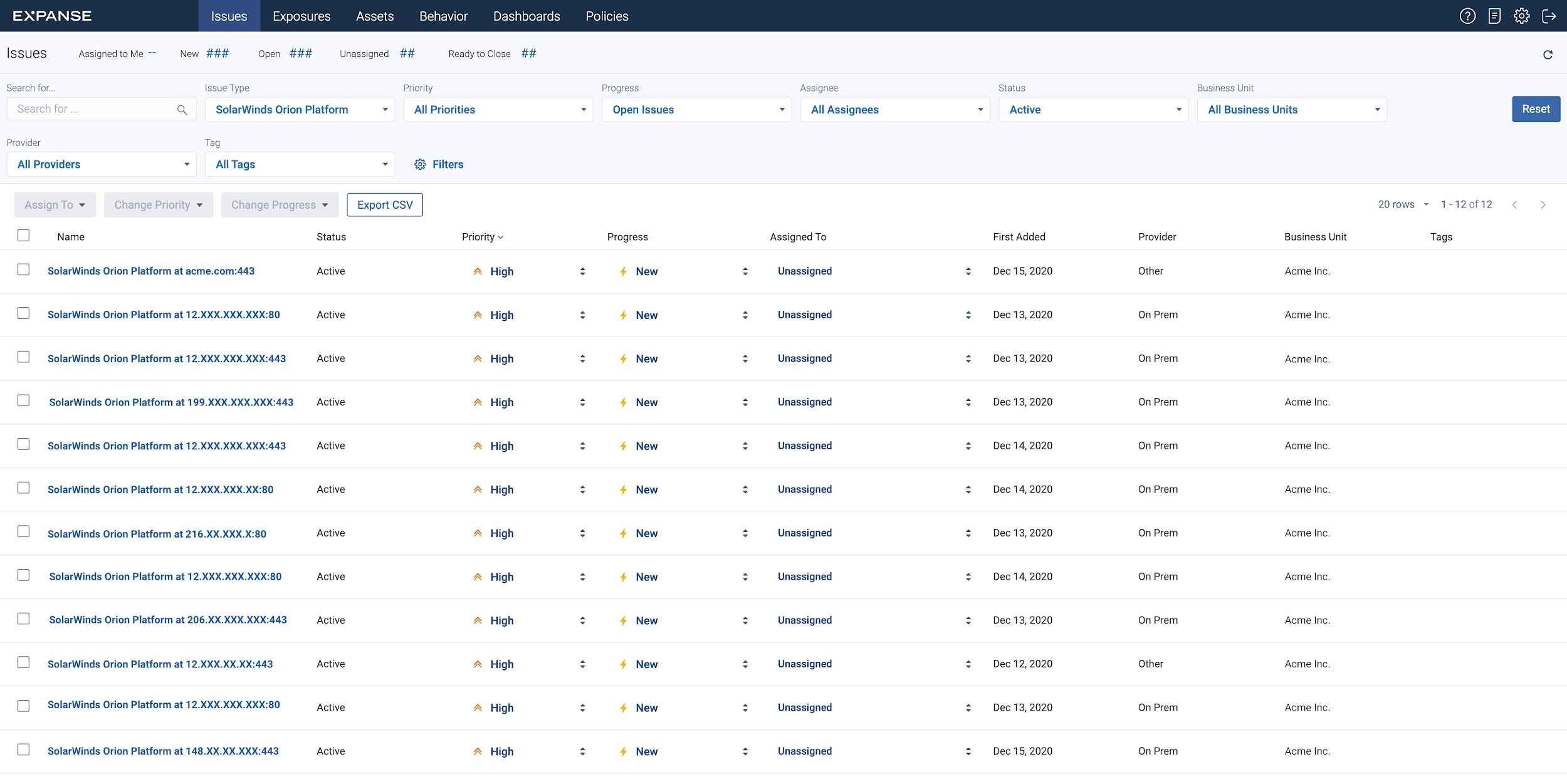Image resolution: width=1567 pixels, height=784 pixels.
Task: Click the assignee stepper arrows for 12.XXX.XXX.XX:80
Action: [968, 489]
